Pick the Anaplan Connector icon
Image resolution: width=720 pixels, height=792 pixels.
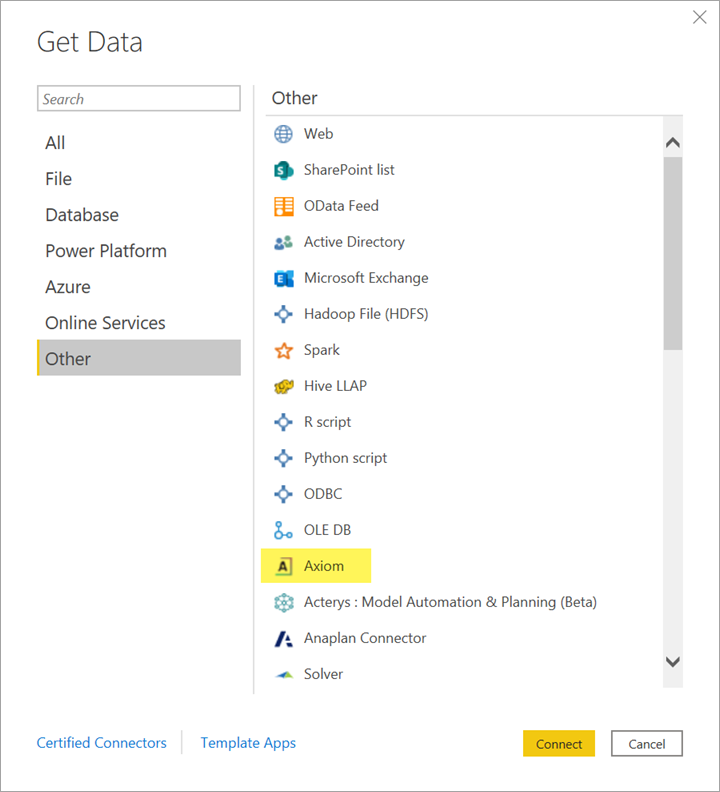284,638
